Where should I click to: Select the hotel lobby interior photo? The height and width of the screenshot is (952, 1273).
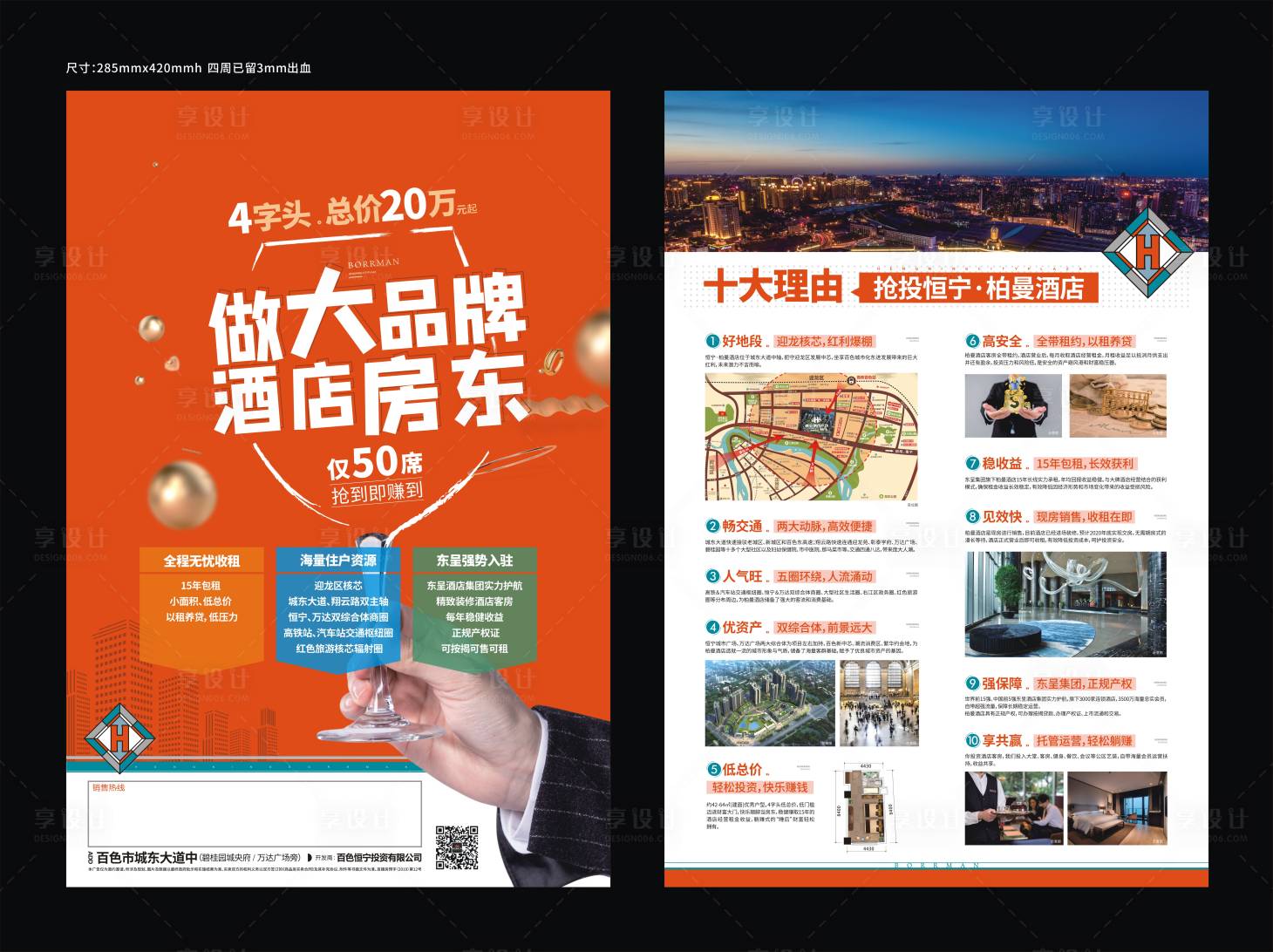click(1065, 604)
